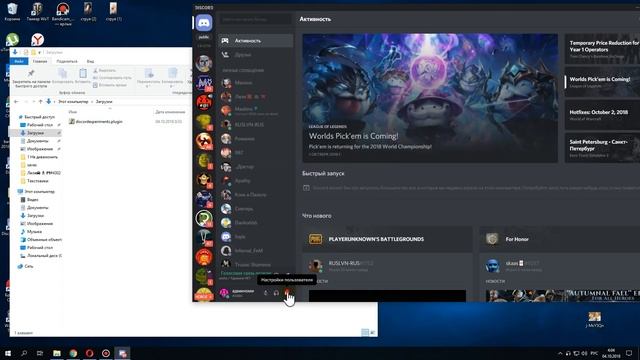Viewport: 640px width, 360px height.
Task: Select Изображения under Quick access
Action: (40, 149)
